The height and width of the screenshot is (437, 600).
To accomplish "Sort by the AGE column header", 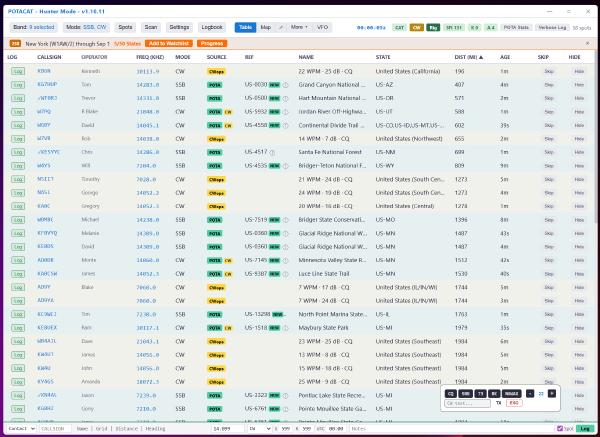I will 505,57.
